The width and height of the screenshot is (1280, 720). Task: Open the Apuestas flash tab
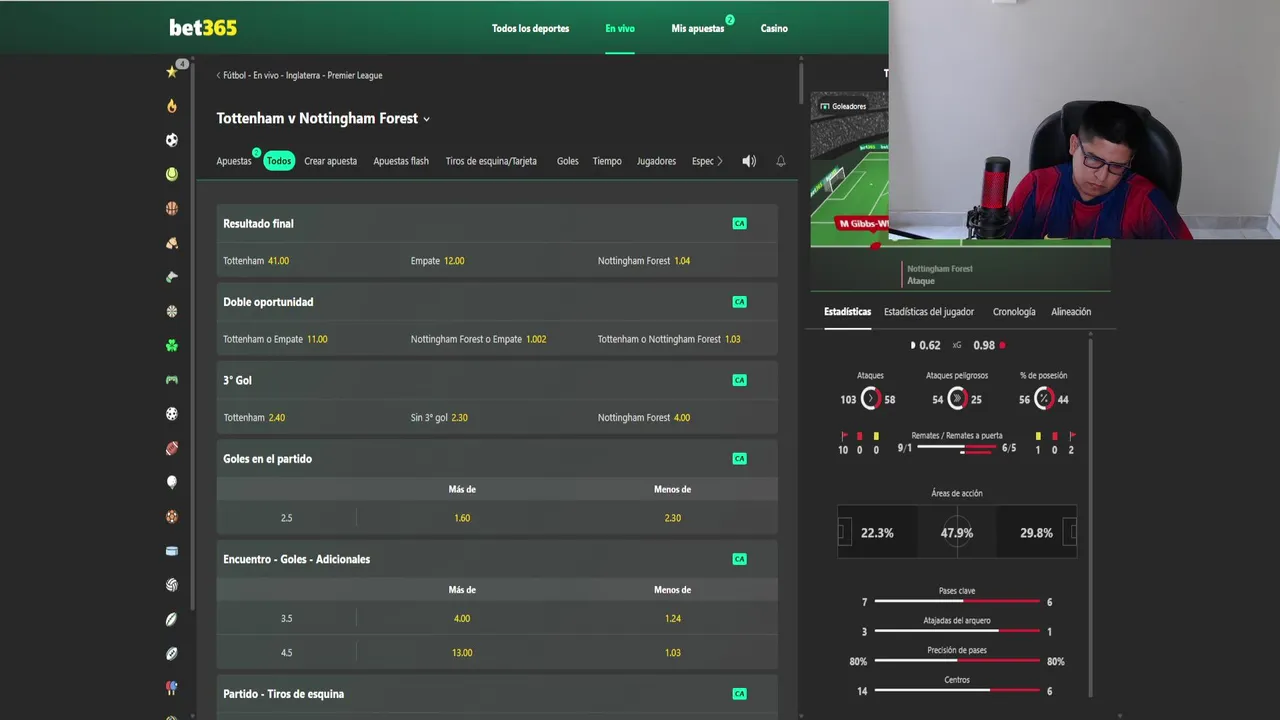click(x=401, y=161)
